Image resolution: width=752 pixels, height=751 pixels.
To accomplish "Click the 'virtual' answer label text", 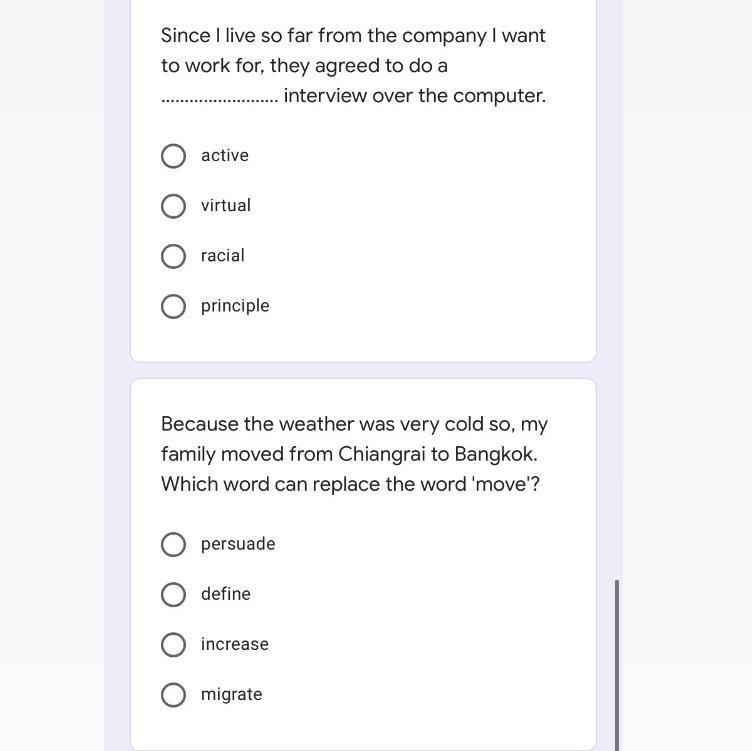I will click(x=226, y=206).
